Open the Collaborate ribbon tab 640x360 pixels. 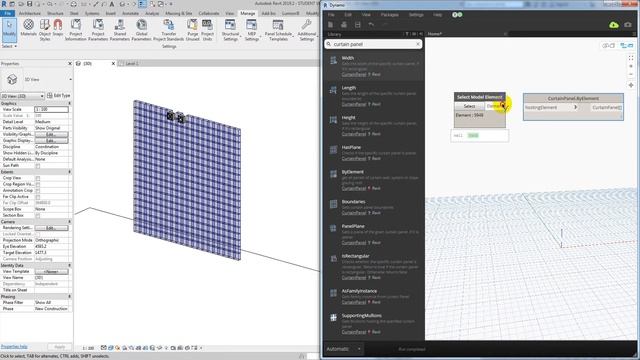click(x=209, y=13)
